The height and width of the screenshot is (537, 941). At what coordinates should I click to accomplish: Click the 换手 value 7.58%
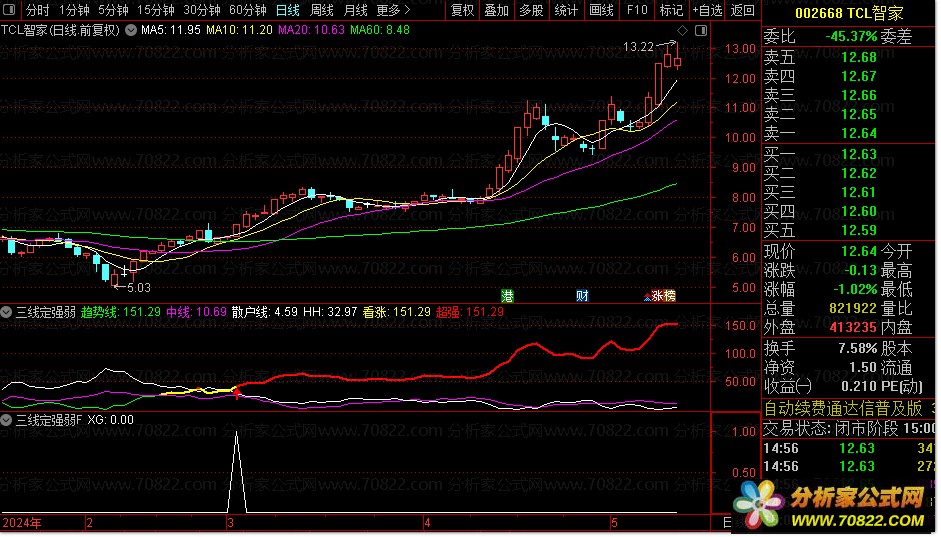[x=858, y=349]
